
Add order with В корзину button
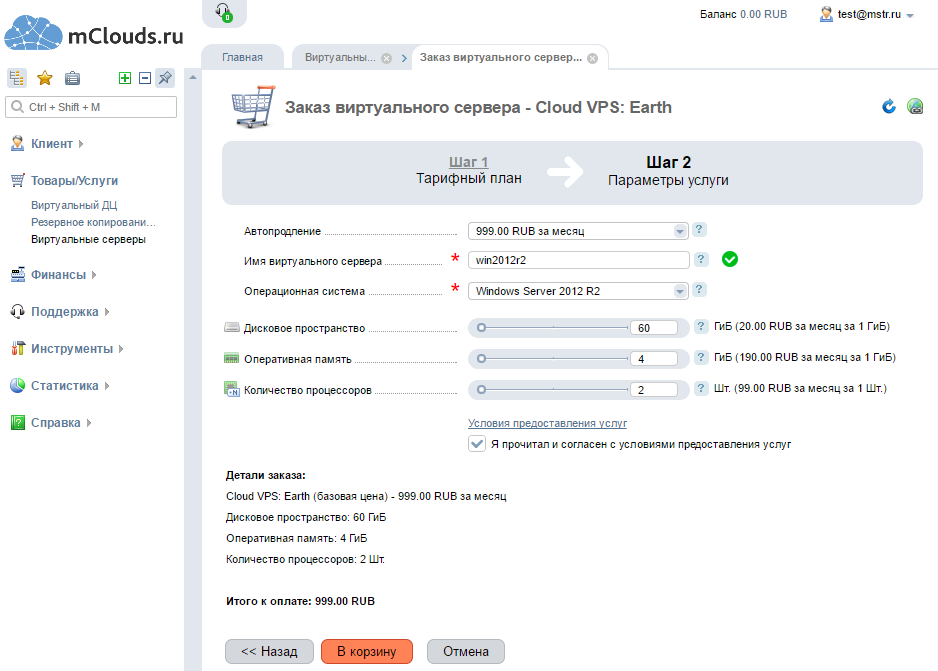pyautogui.click(x=367, y=651)
